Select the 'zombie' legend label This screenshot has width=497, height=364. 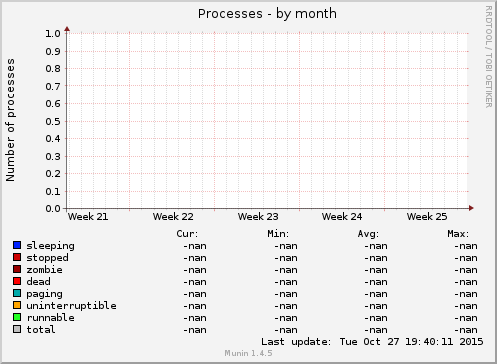click(44, 270)
